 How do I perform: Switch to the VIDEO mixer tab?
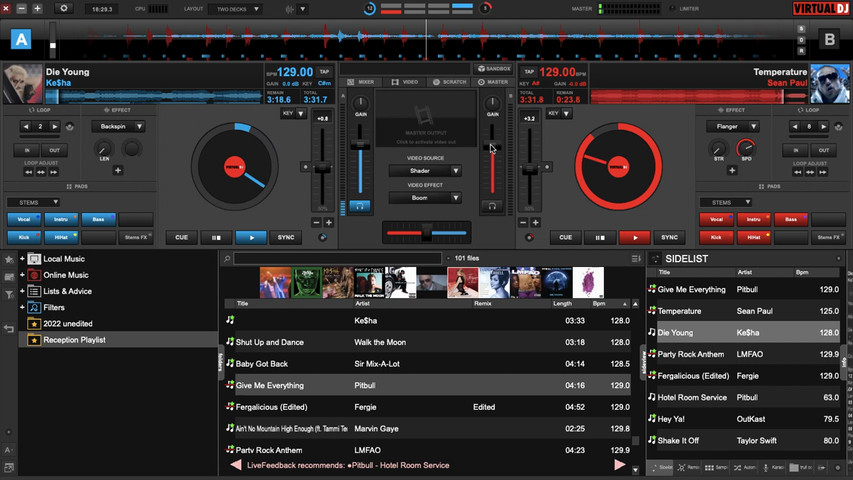click(405, 82)
